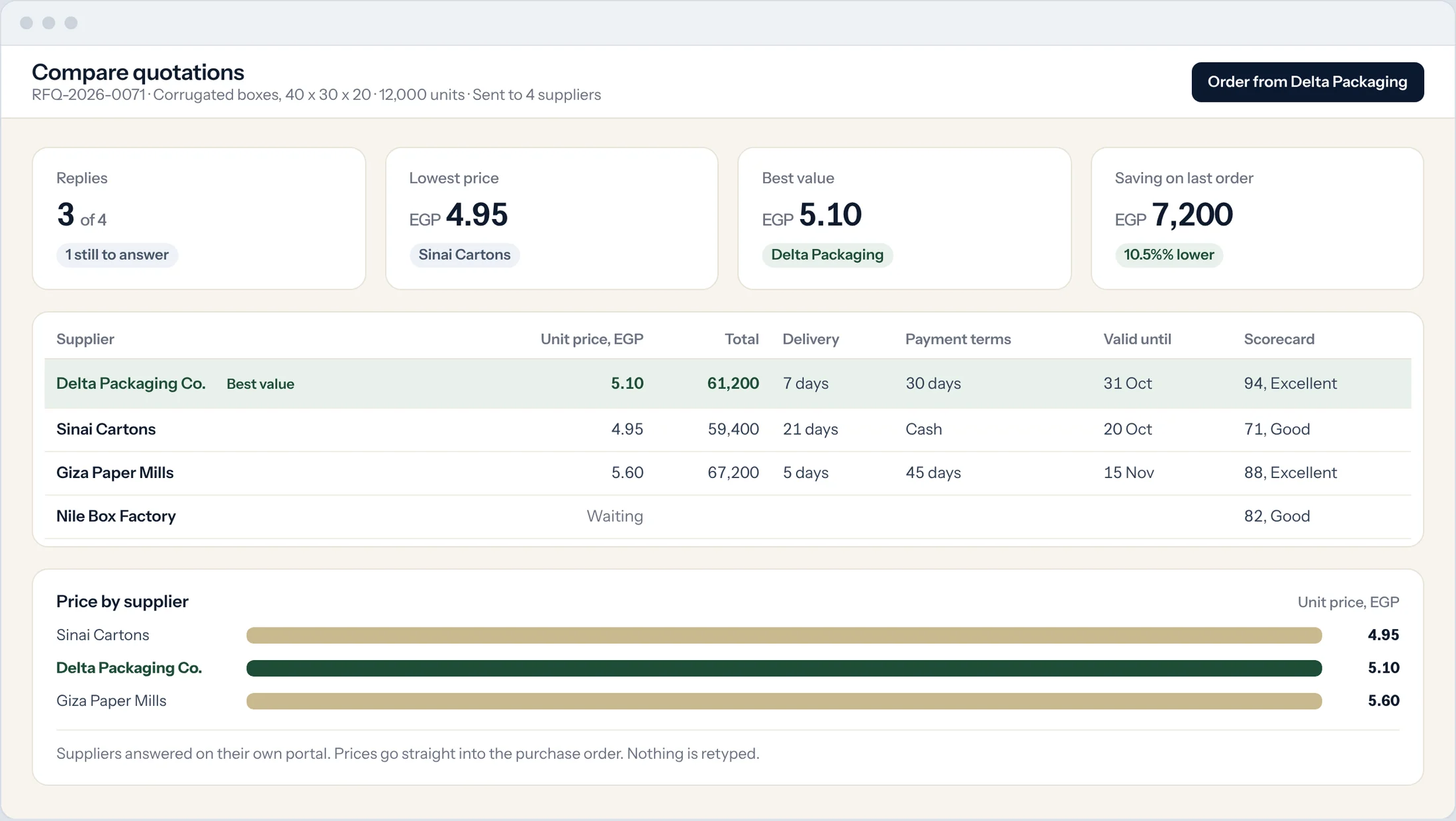The height and width of the screenshot is (821, 1456).
Task: Click the '21 days' delivery value
Action: [x=810, y=429]
